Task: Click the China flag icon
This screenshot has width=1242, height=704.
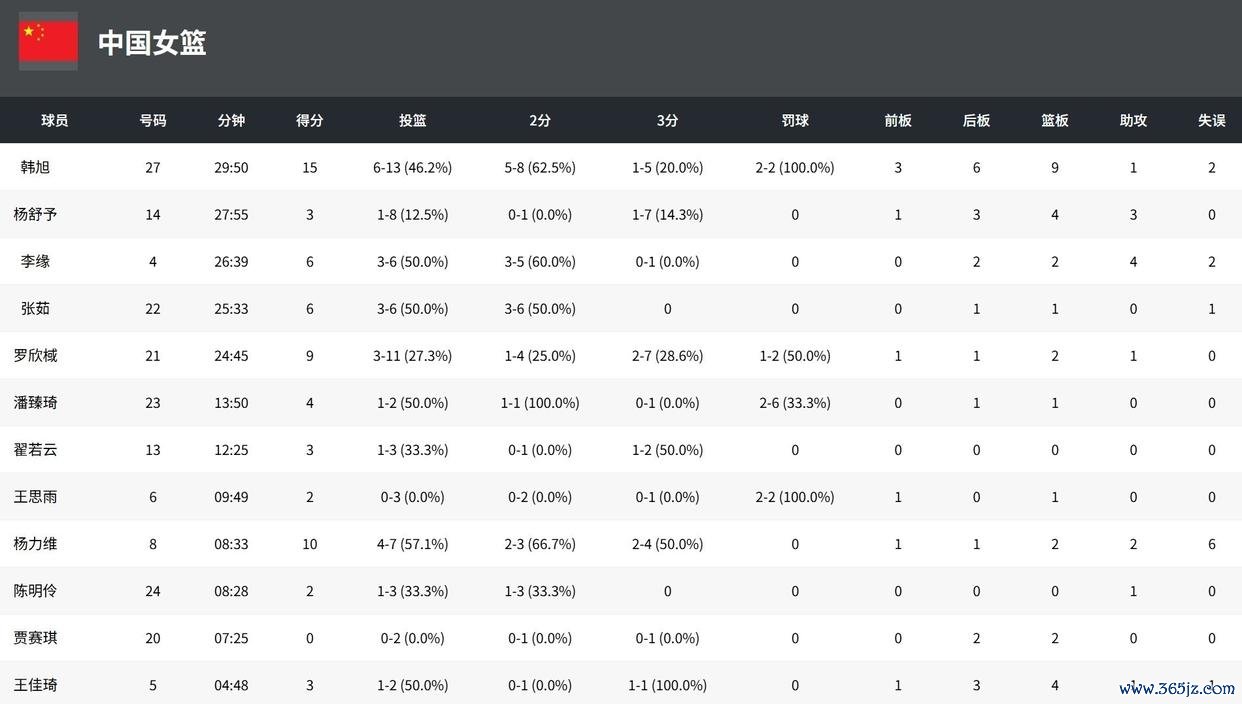Action: [48, 42]
